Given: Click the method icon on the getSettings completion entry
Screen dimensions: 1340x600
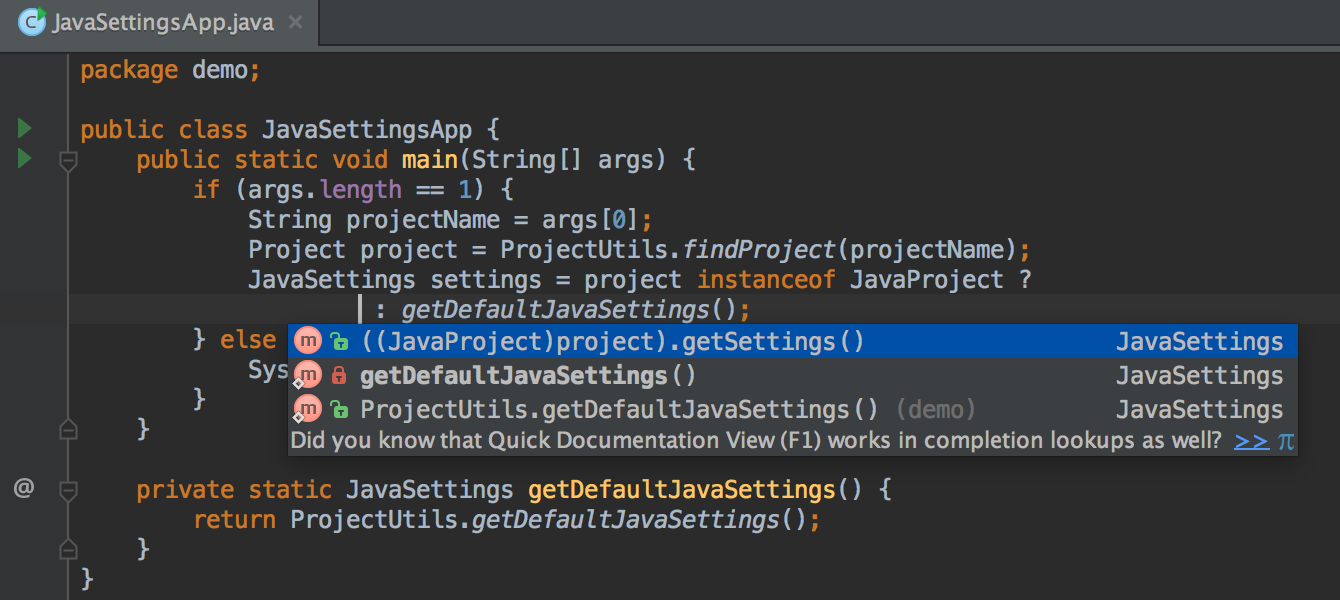Looking at the screenshot, I should click(x=308, y=341).
